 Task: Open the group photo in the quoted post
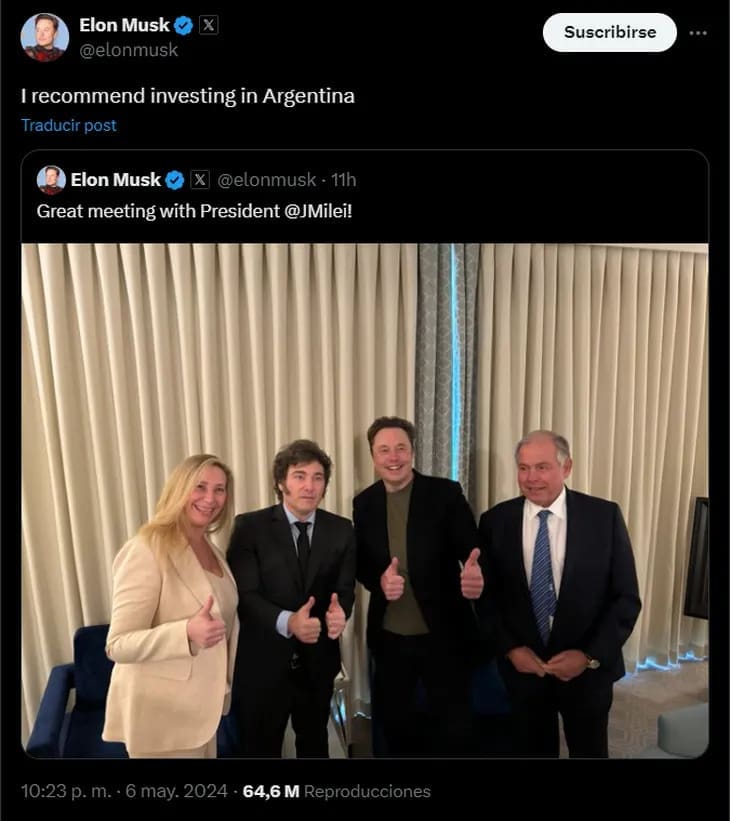pyautogui.click(x=365, y=500)
